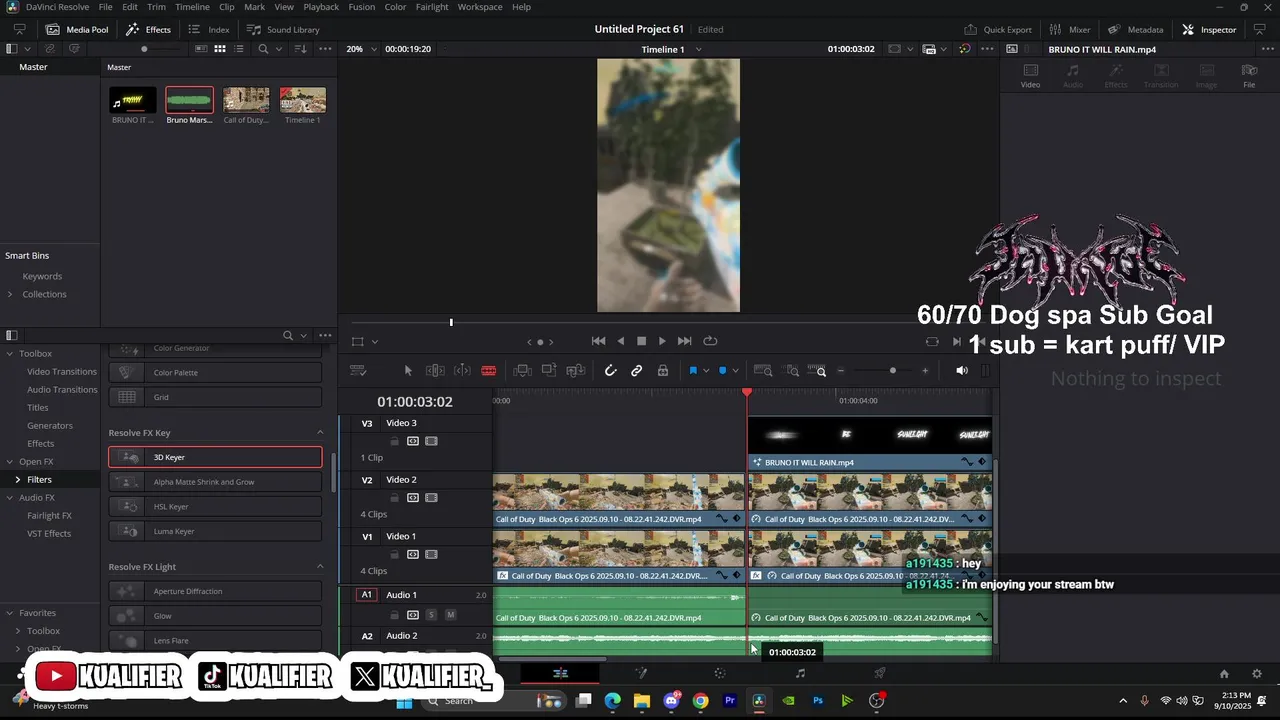Screen dimensions: 1280x720
Task: Click Custom Zoom icon
Action: [x=817, y=371]
